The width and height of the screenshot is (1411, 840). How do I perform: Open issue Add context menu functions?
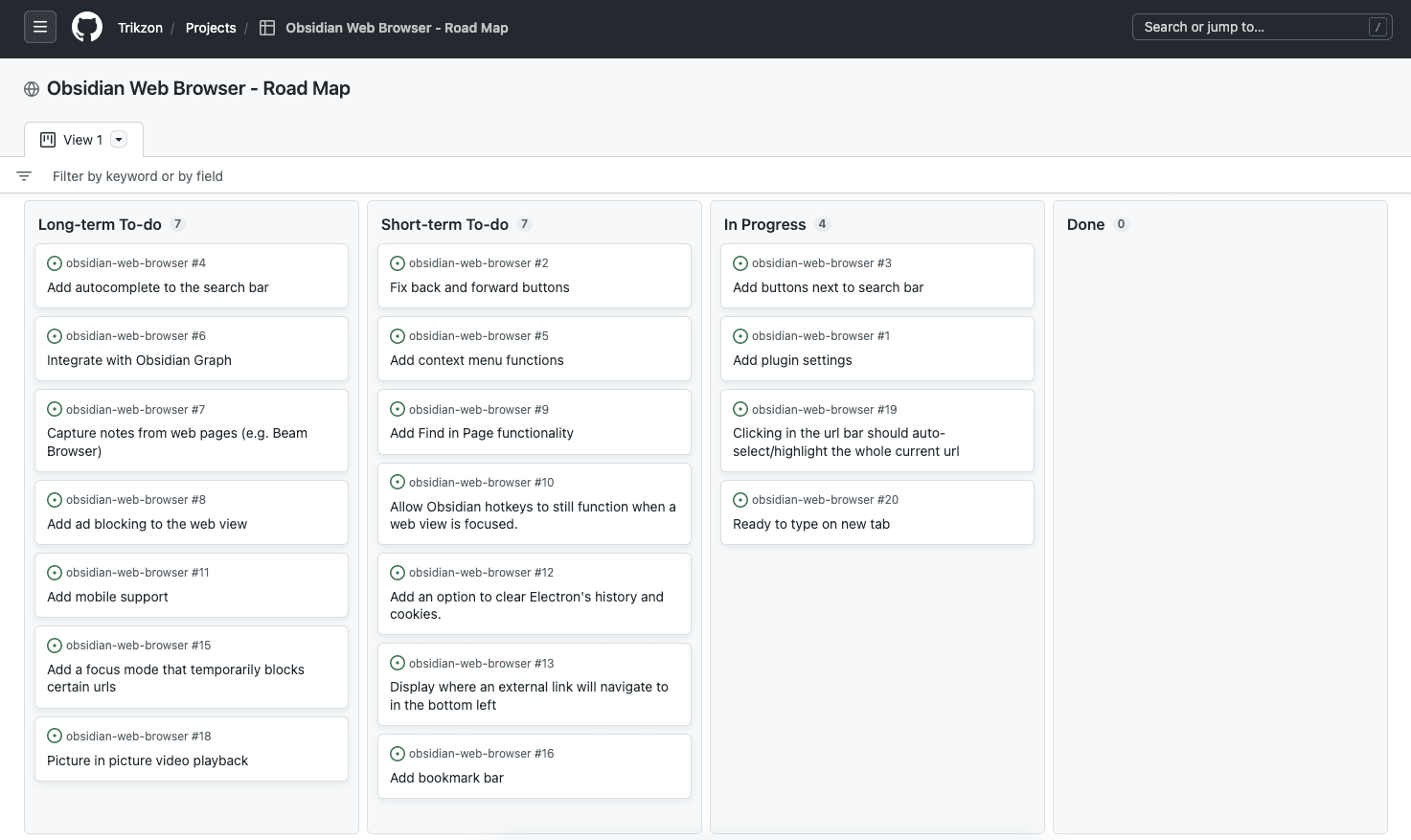click(476, 360)
